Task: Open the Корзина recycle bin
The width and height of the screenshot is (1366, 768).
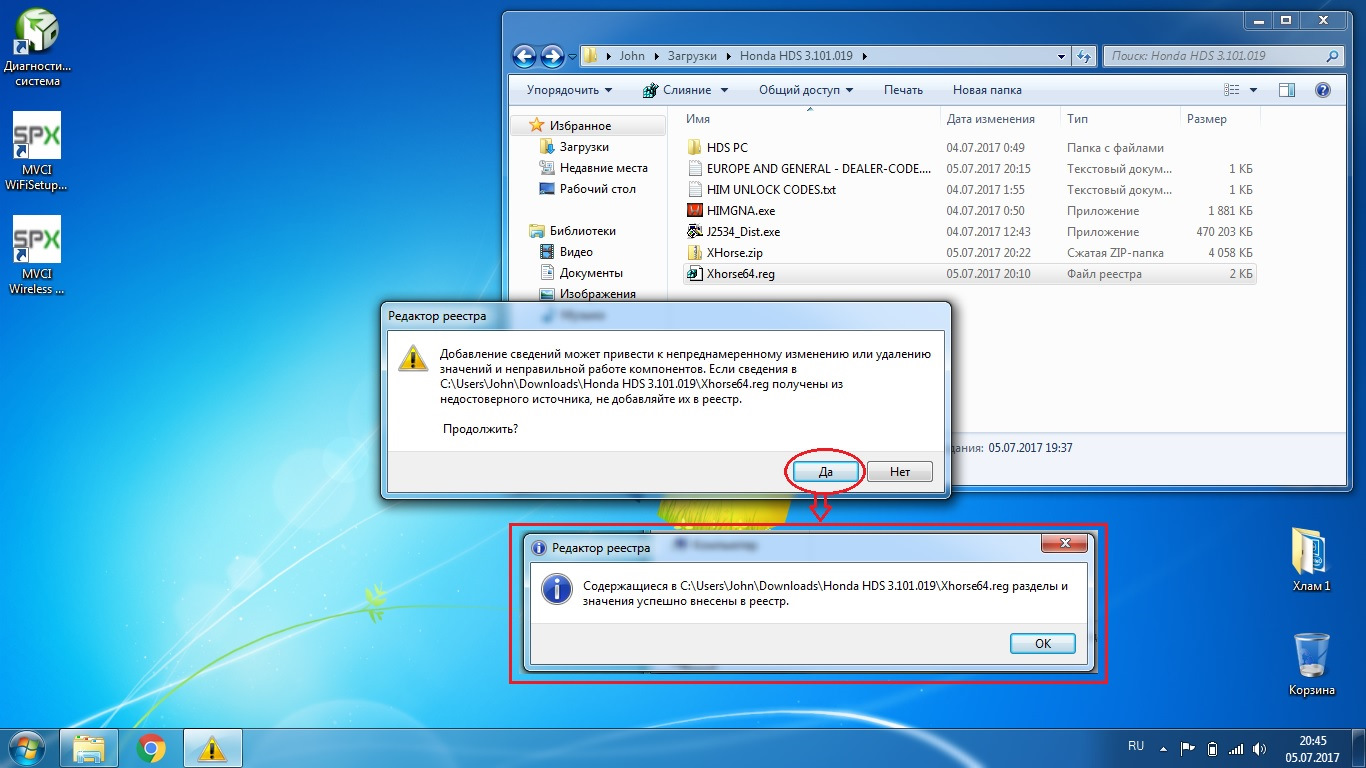Action: 1311,664
